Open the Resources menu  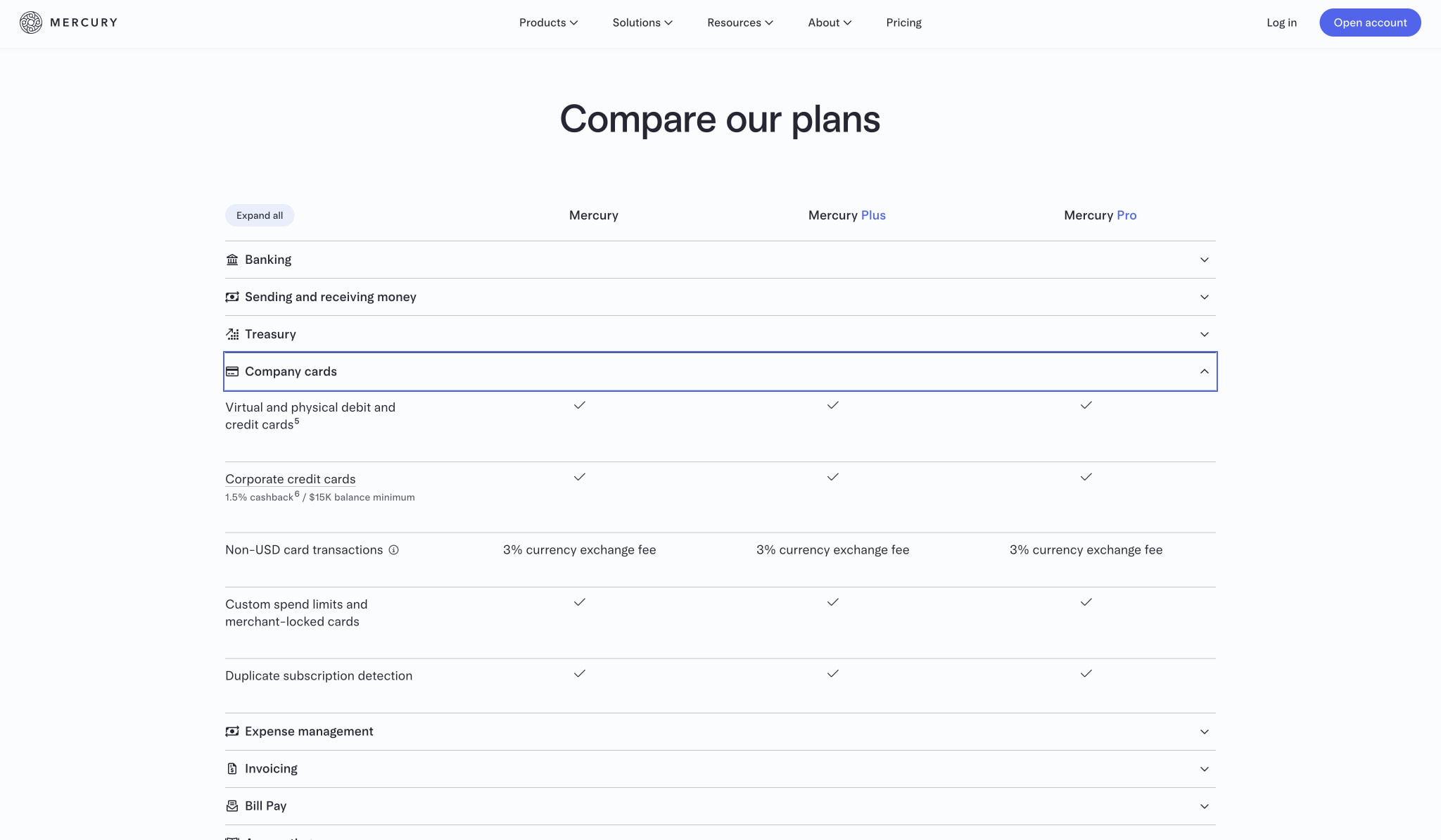pos(740,23)
